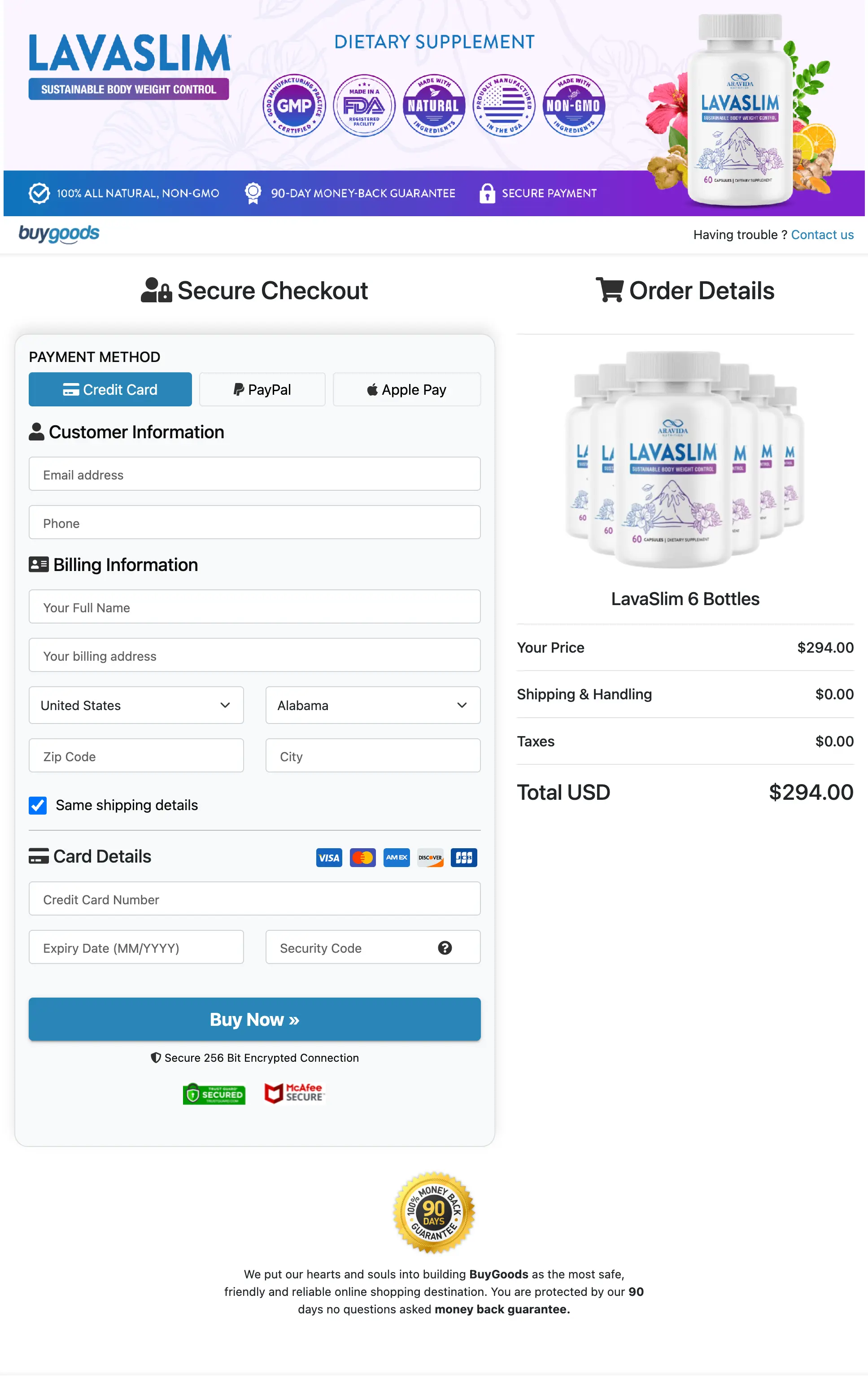
Task: Open the Contact us link
Action: [x=822, y=234]
